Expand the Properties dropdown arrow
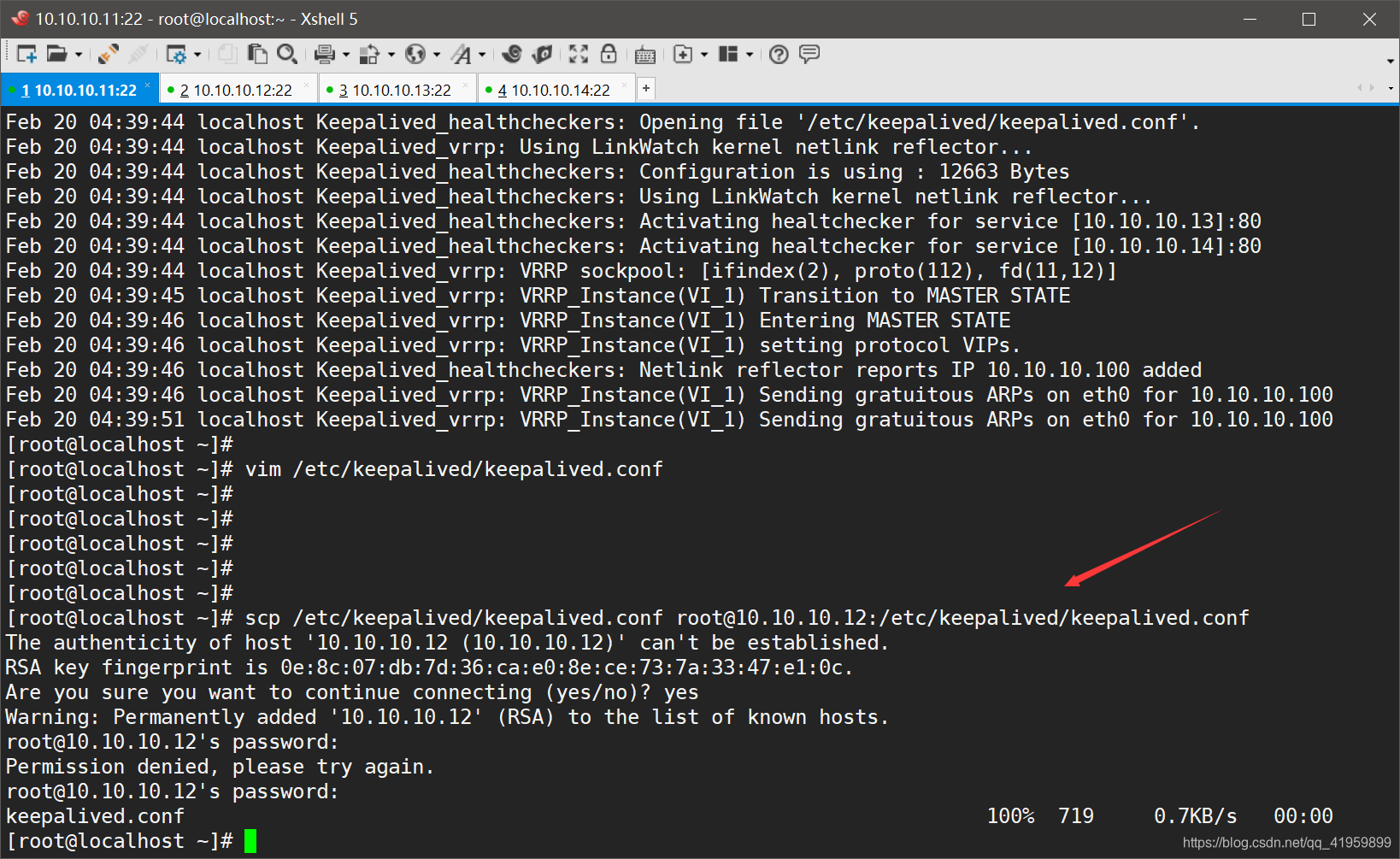The width and height of the screenshot is (1400, 859). click(x=197, y=55)
